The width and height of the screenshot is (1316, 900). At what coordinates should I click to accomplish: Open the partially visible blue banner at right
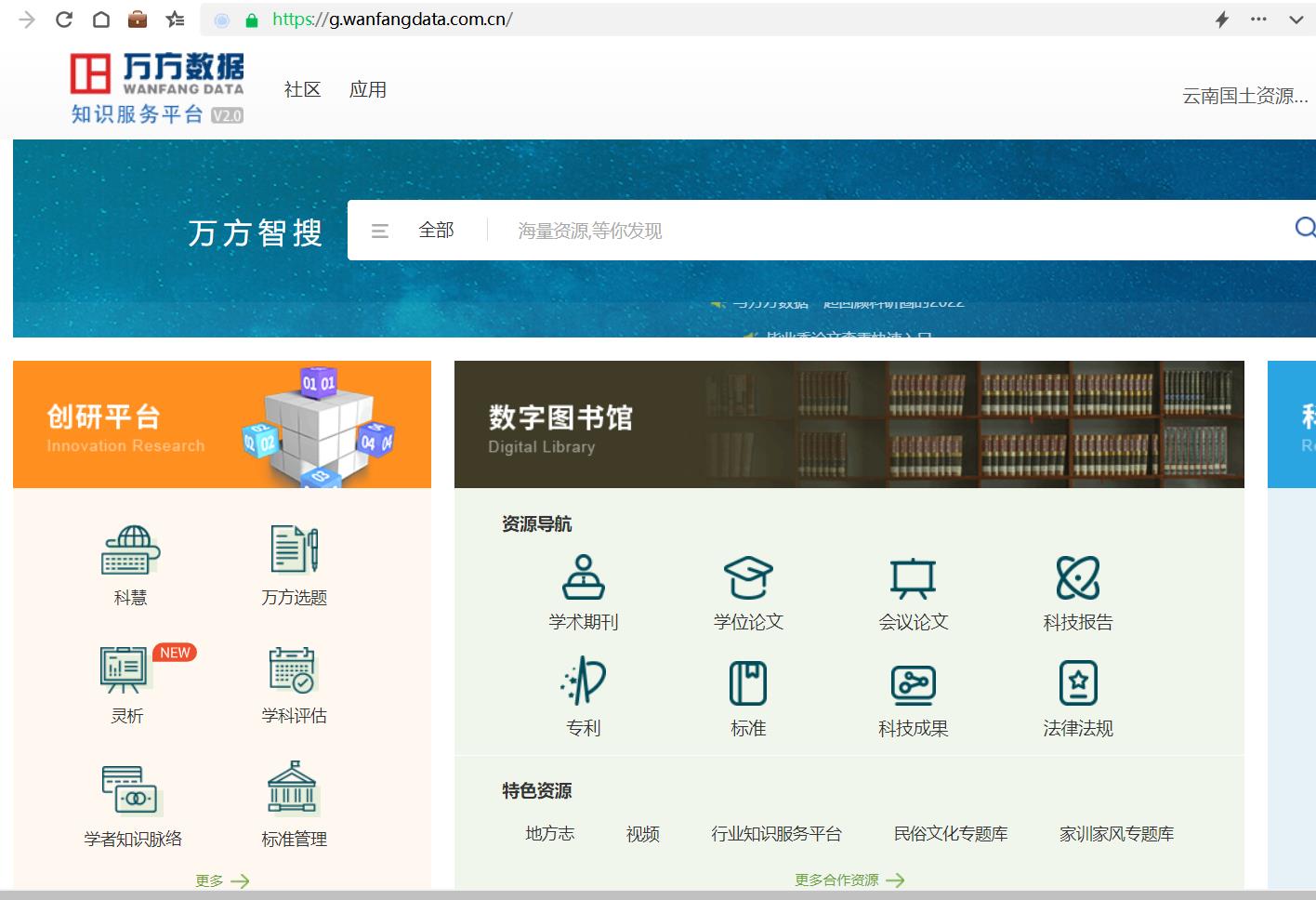[x=1292, y=424]
